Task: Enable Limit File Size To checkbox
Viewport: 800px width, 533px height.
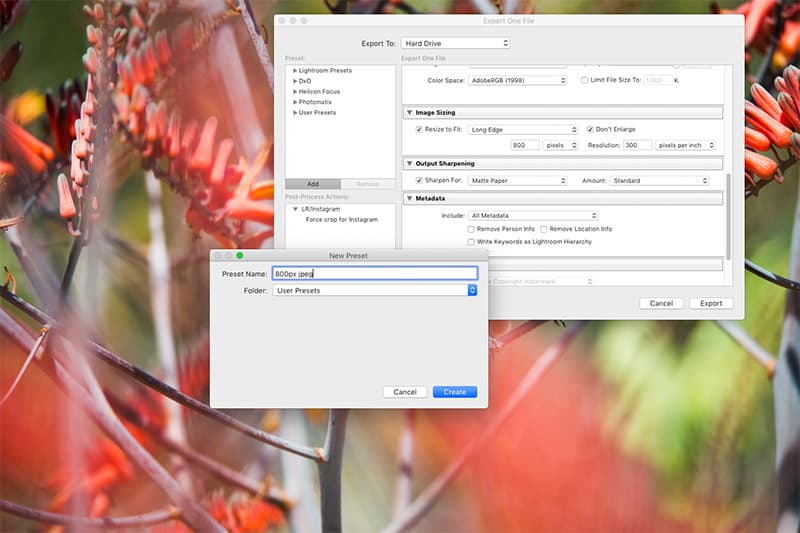Action: tap(585, 80)
